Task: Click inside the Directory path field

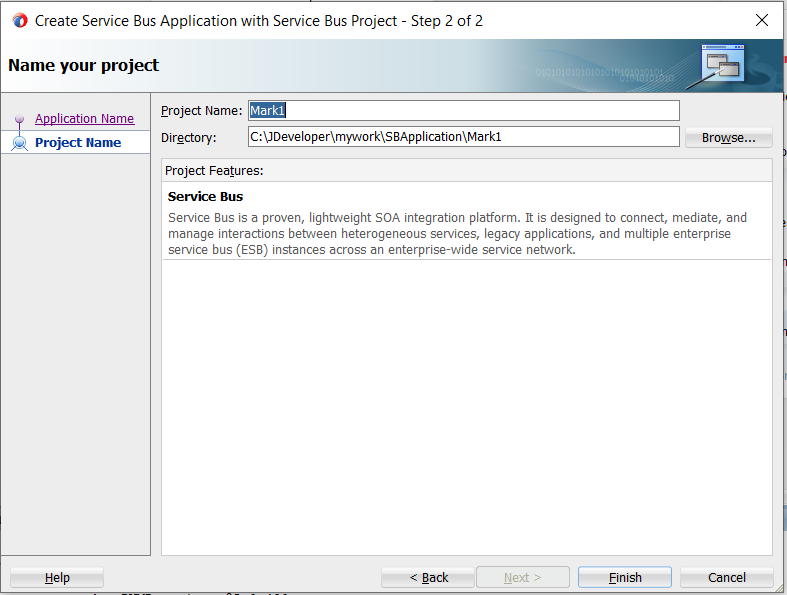Action: [x=463, y=136]
